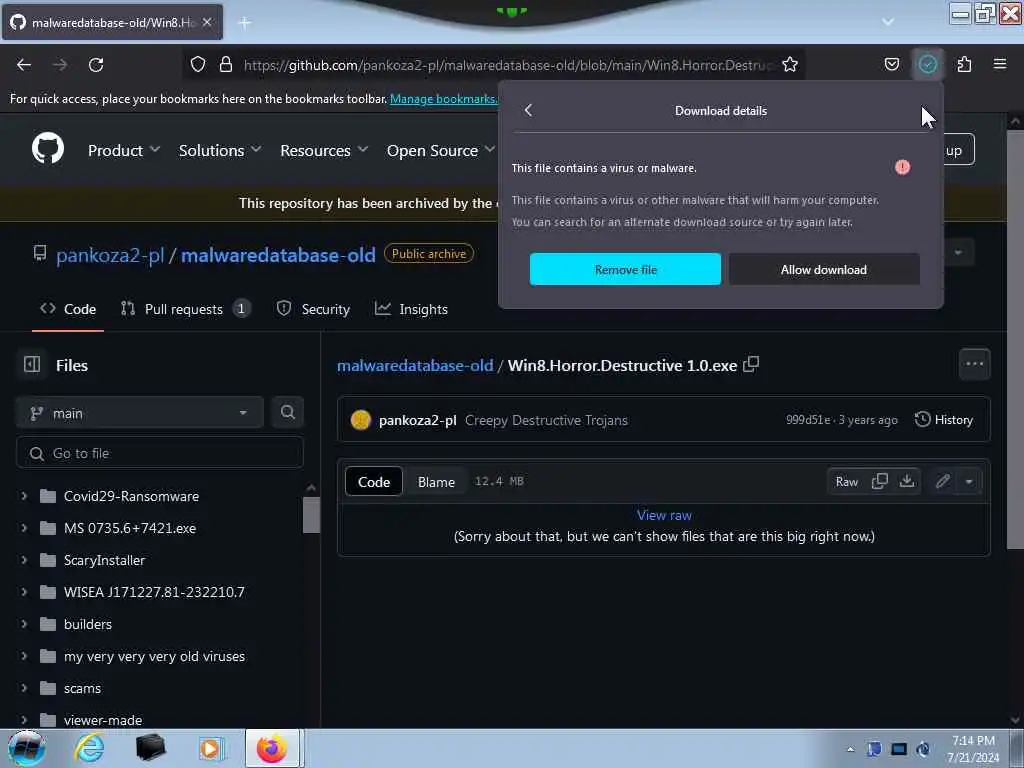The image size is (1024, 768).
Task: Open the Resources navigation dropdown
Action: point(324,150)
